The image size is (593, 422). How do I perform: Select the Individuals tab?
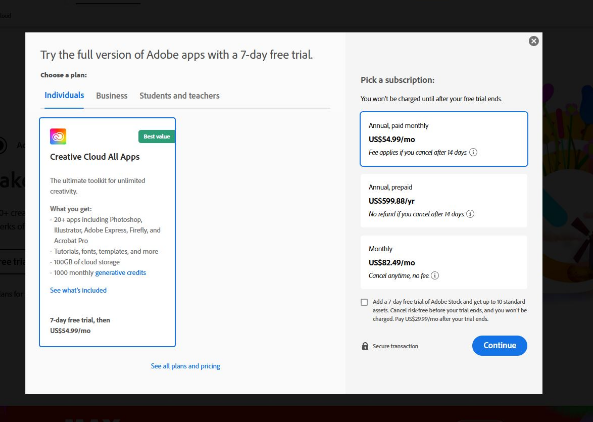[64, 95]
